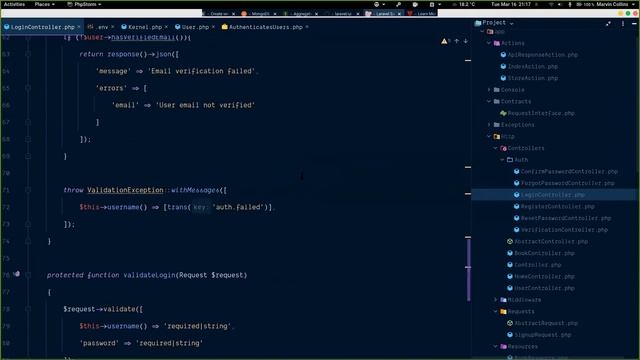The image size is (640, 360).
Task: Close the User.php tab
Action: pyautogui.click(x=213, y=27)
